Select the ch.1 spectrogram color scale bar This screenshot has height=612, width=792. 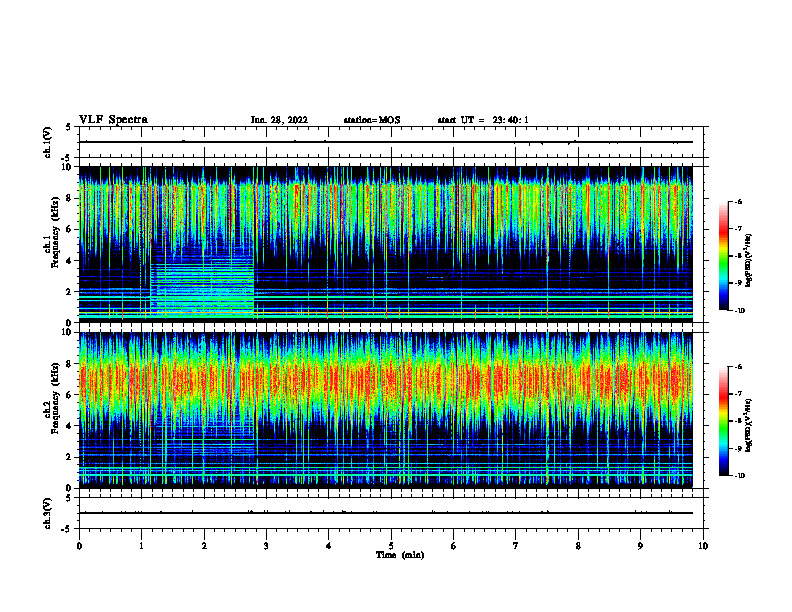(x=723, y=256)
